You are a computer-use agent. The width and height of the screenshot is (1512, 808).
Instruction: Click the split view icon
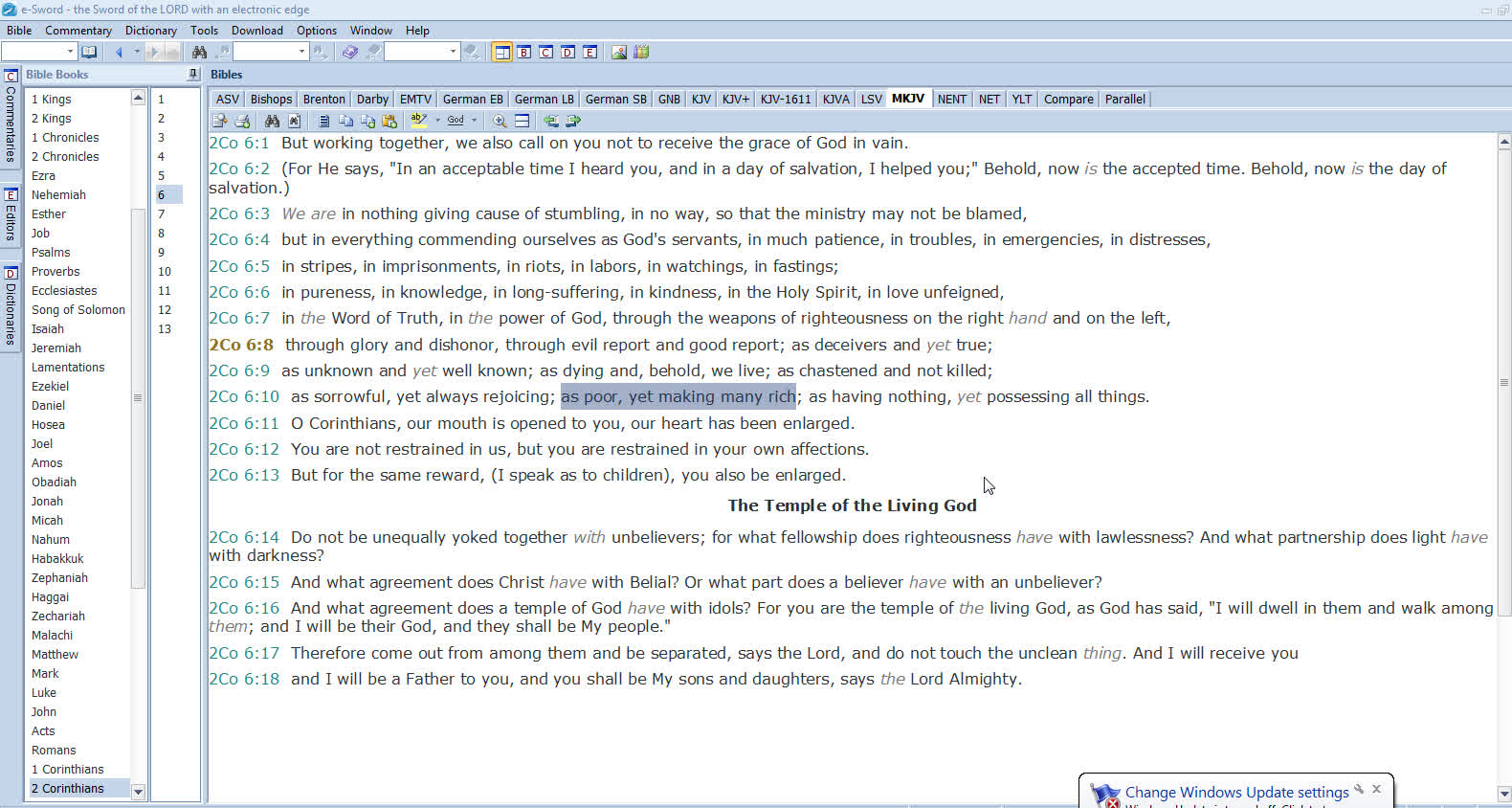pos(522,121)
